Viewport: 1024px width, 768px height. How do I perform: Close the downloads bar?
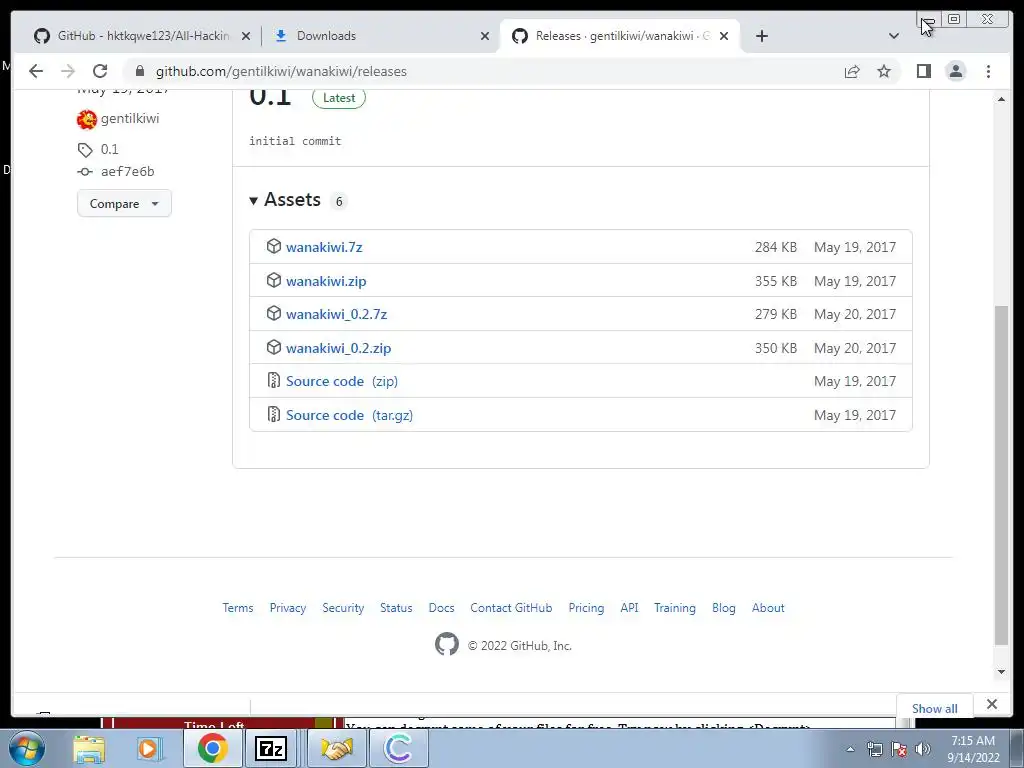tap(992, 704)
